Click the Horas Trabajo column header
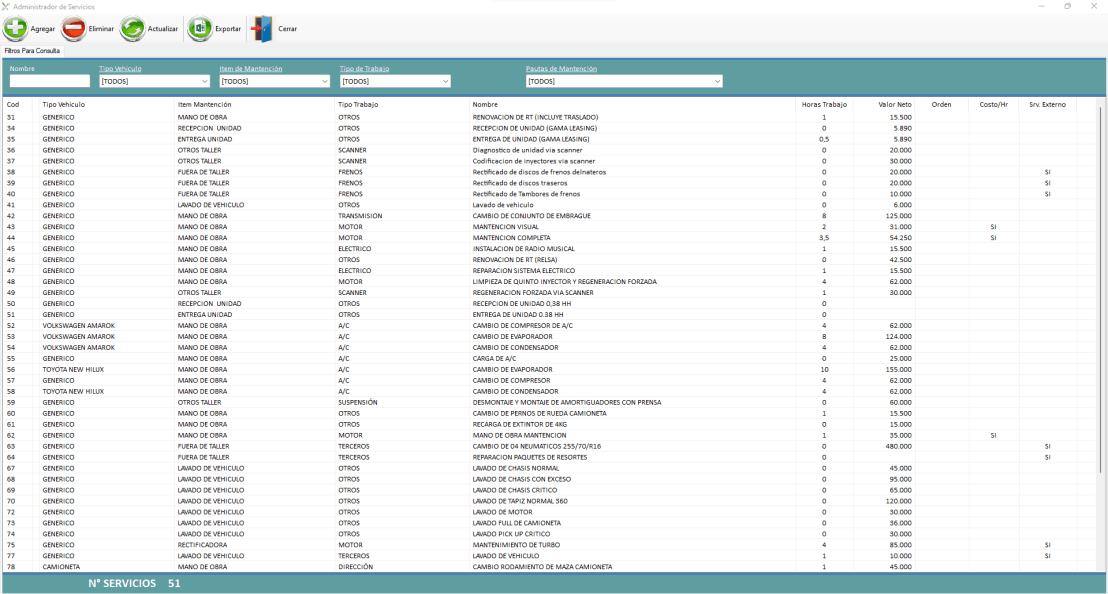Viewport: 1108px width, 594px height. tap(823, 104)
